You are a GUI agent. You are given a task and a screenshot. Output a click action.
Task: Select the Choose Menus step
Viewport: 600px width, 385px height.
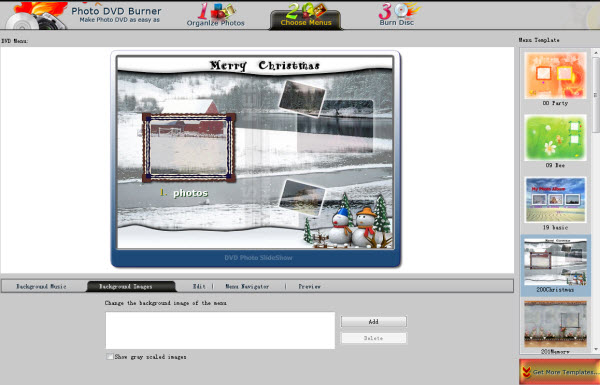[x=306, y=17]
